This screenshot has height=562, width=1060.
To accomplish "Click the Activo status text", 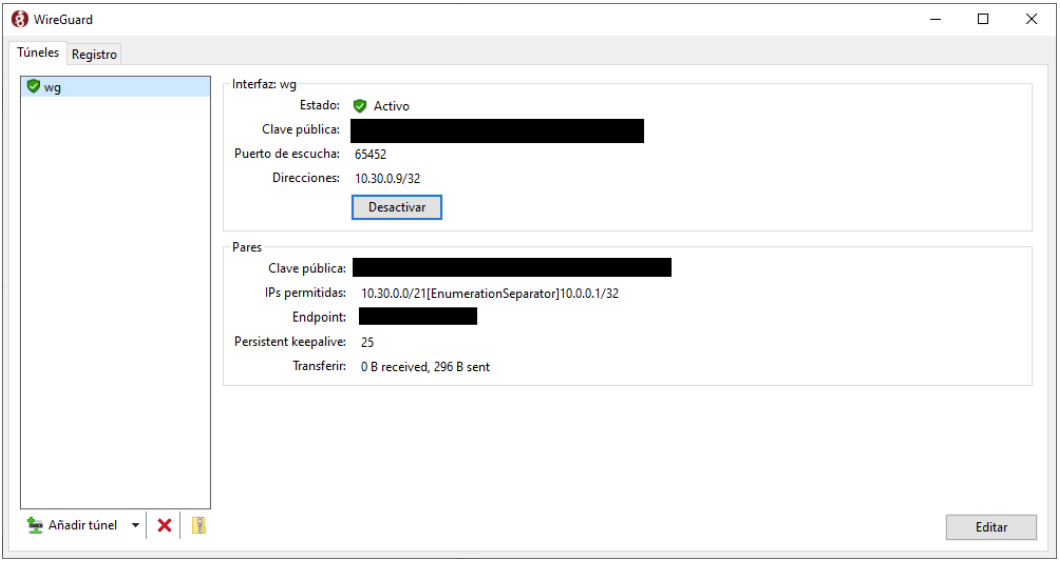I will pos(391,106).
